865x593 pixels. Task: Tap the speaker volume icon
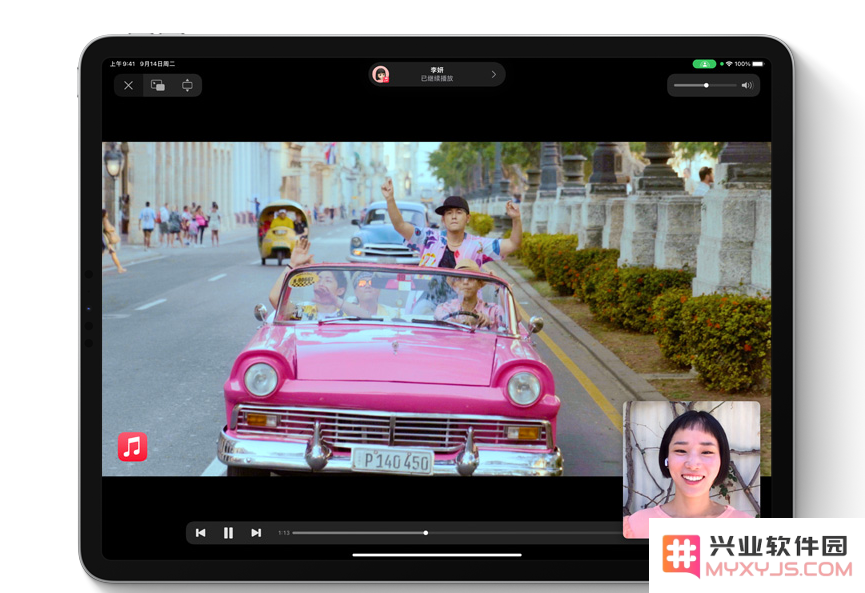coord(747,86)
